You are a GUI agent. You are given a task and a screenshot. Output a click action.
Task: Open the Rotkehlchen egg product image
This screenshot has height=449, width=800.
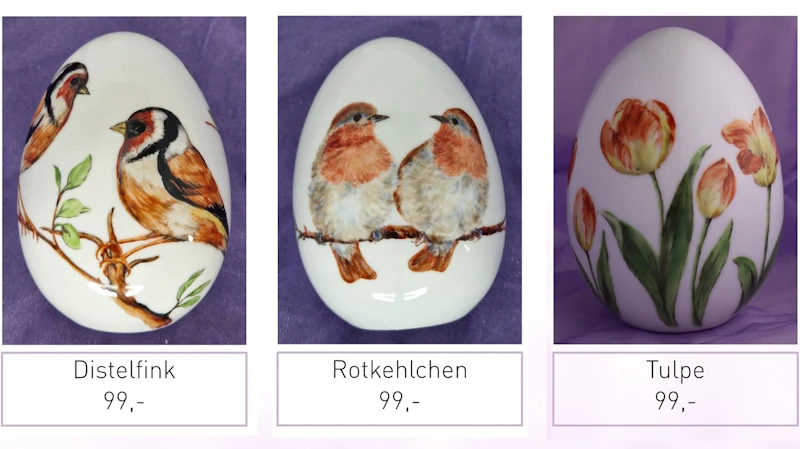(399, 180)
